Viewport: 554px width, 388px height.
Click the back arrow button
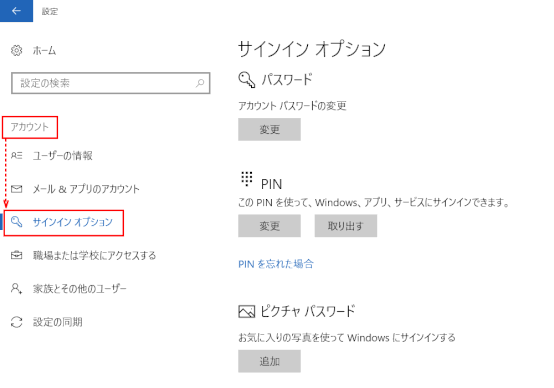coord(16,11)
